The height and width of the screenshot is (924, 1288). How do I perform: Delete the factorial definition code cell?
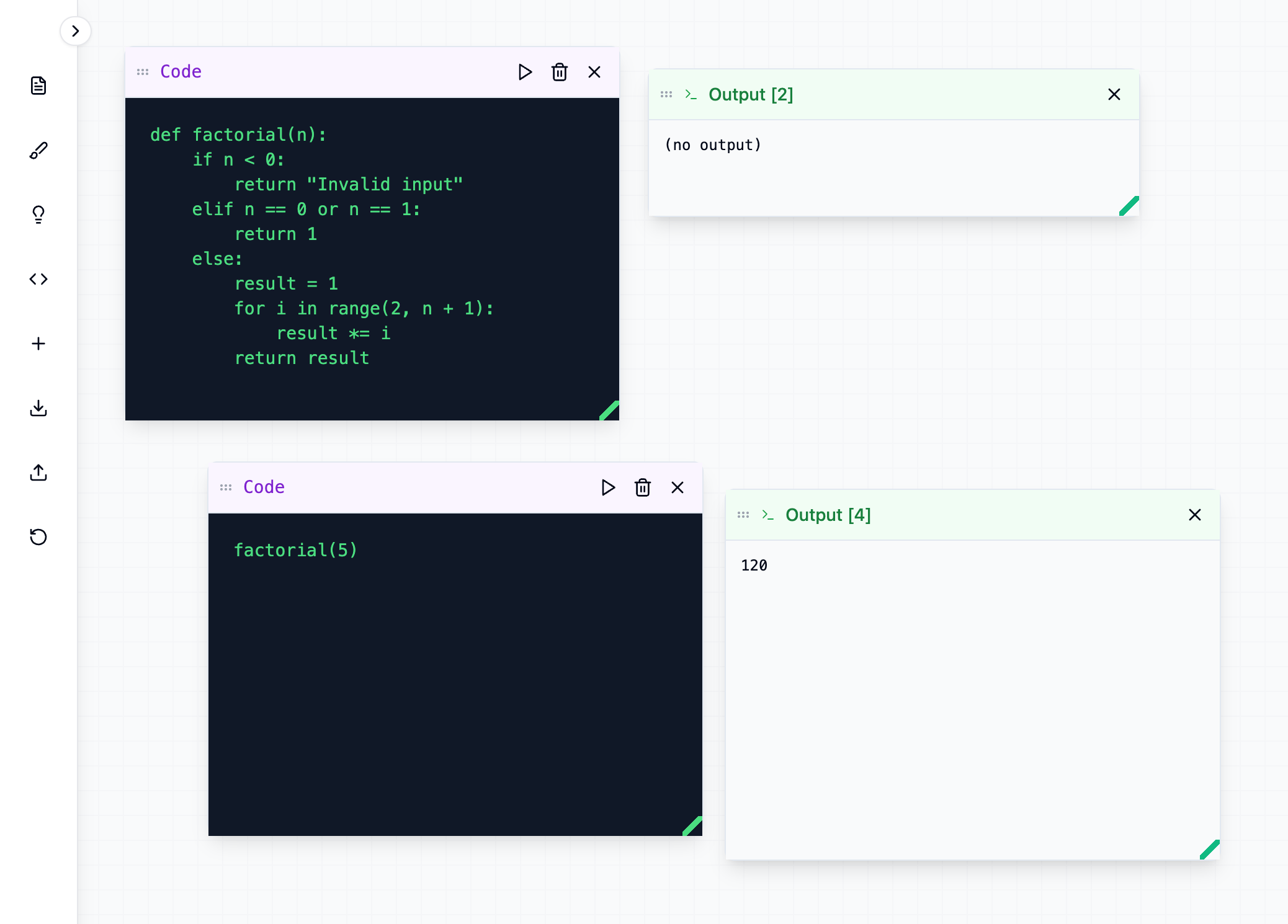[x=560, y=72]
